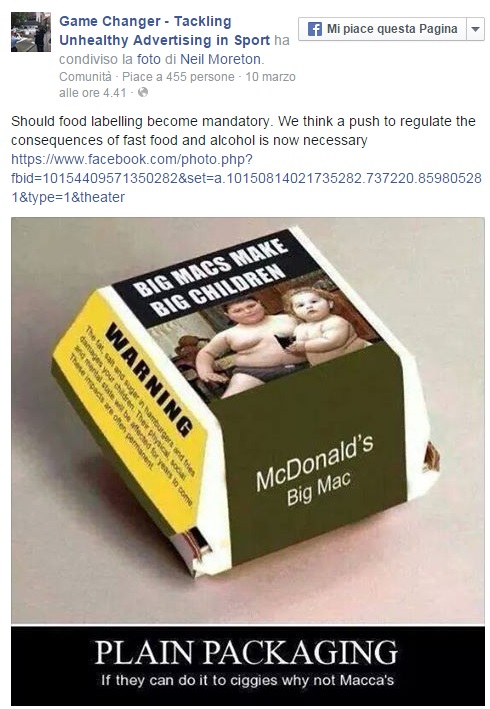The height and width of the screenshot is (709, 490).
Task: Visit Neil Moreton's profile link
Action: point(221,59)
